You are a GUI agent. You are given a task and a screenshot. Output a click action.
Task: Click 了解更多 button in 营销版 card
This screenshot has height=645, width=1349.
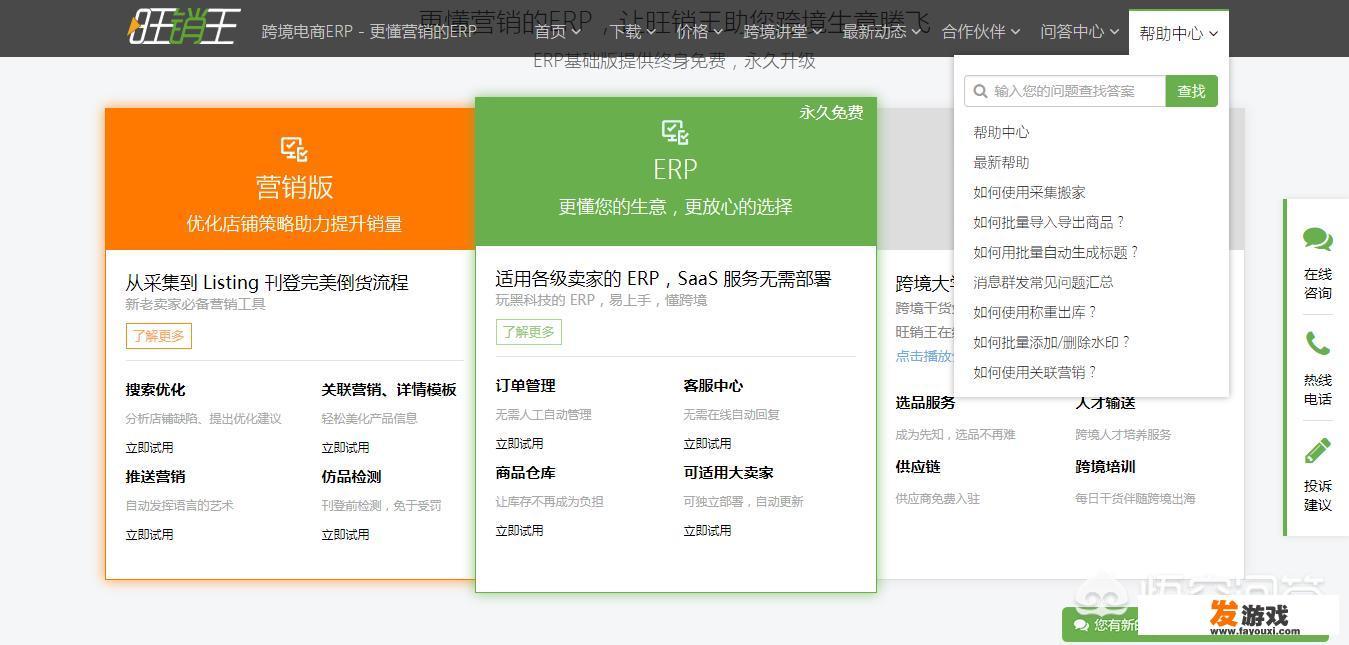tap(159, 336)
